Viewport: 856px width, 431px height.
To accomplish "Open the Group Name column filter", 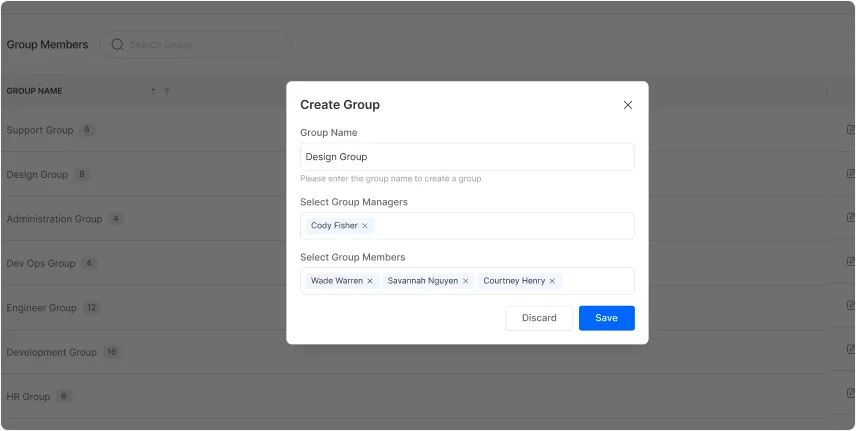I will point(167,91).
